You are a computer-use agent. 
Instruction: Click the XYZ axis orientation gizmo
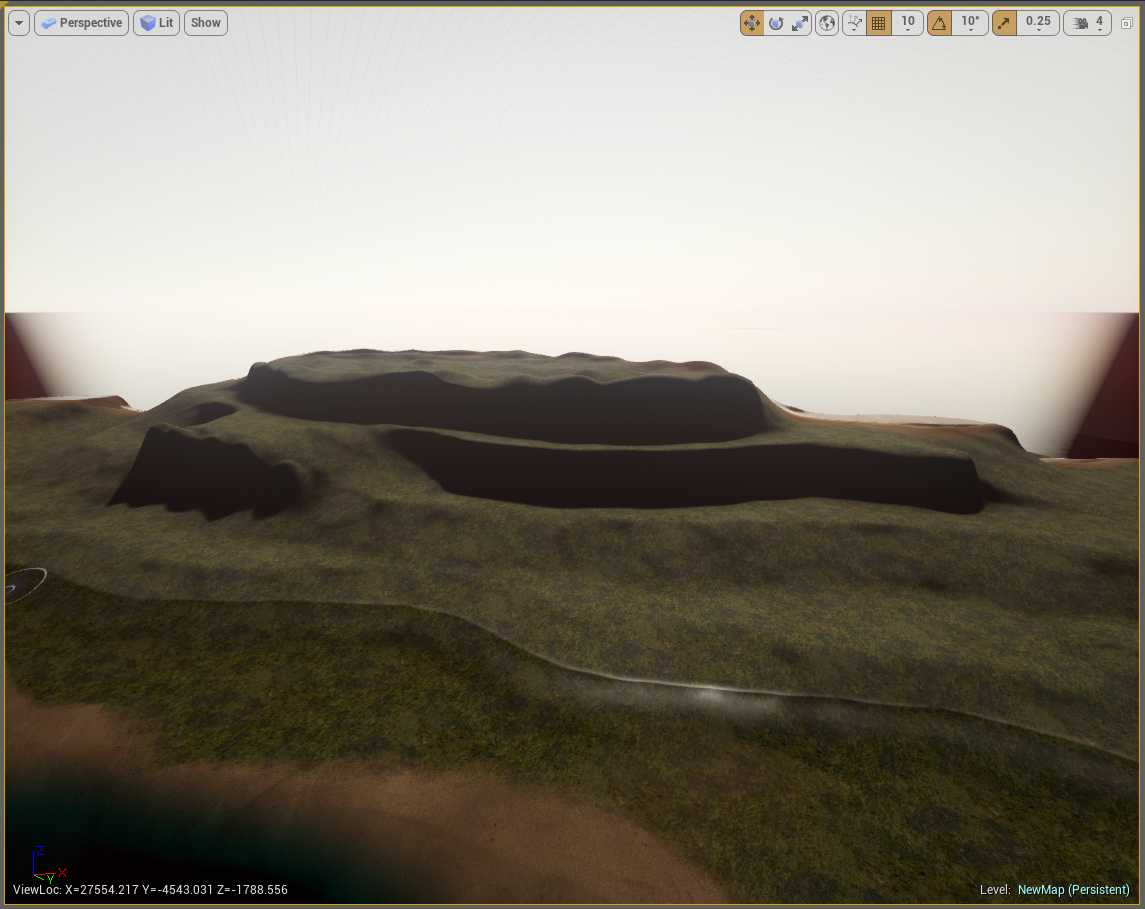pyautogui.click(x=49, y=864)
